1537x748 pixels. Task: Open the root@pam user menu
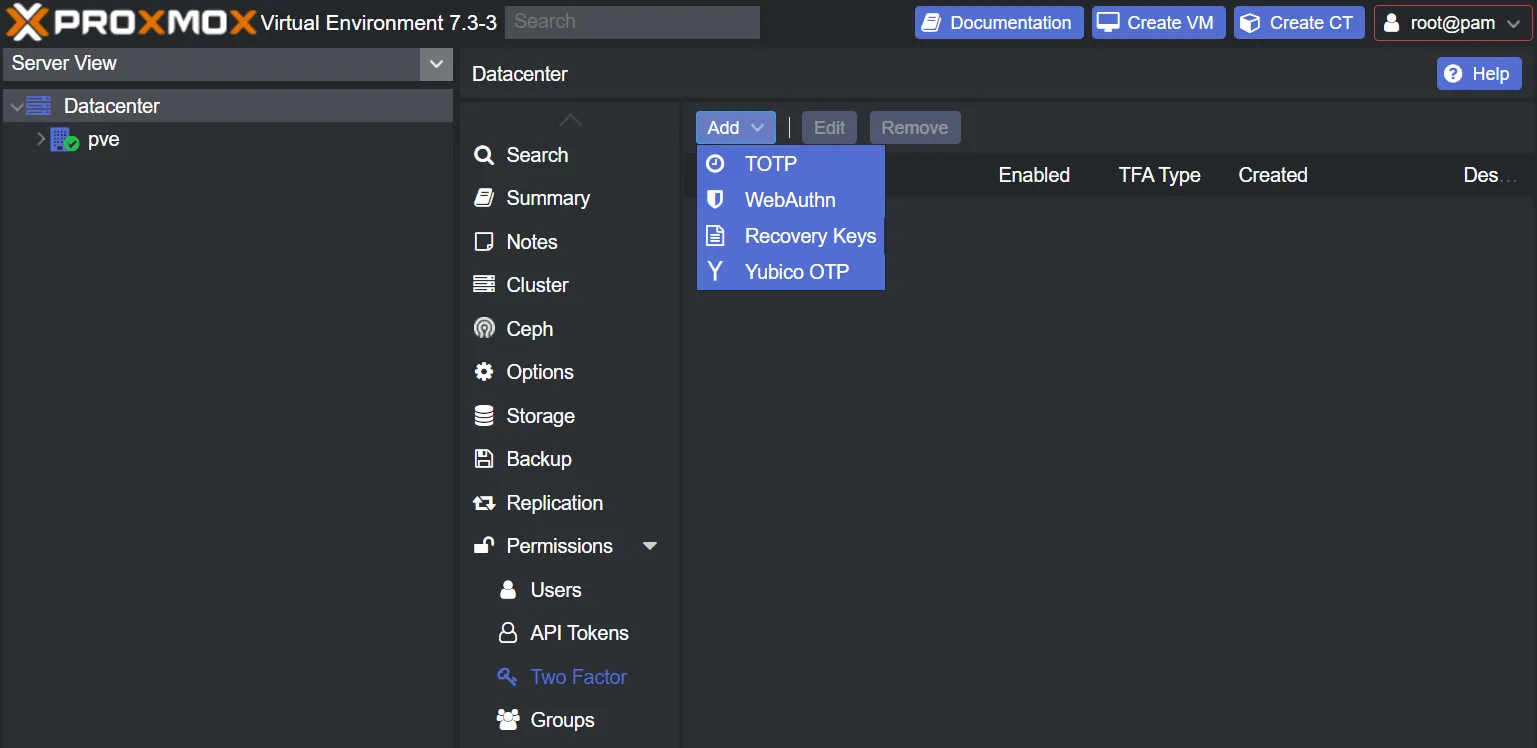point(1452,23)
